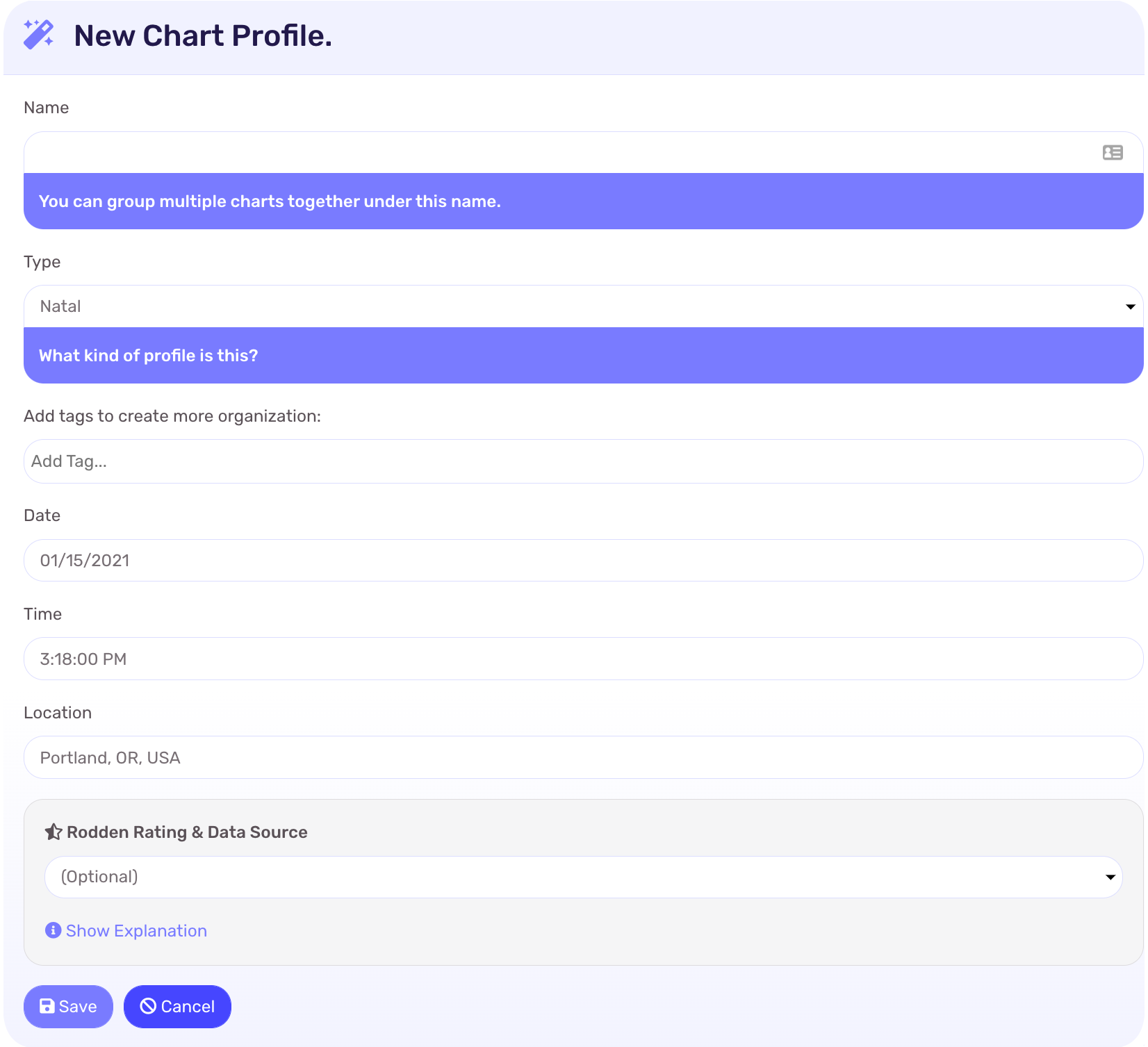Save the new chart profile
The height and width of the screenshot is (1047, 1148).
pos(67,1006)
